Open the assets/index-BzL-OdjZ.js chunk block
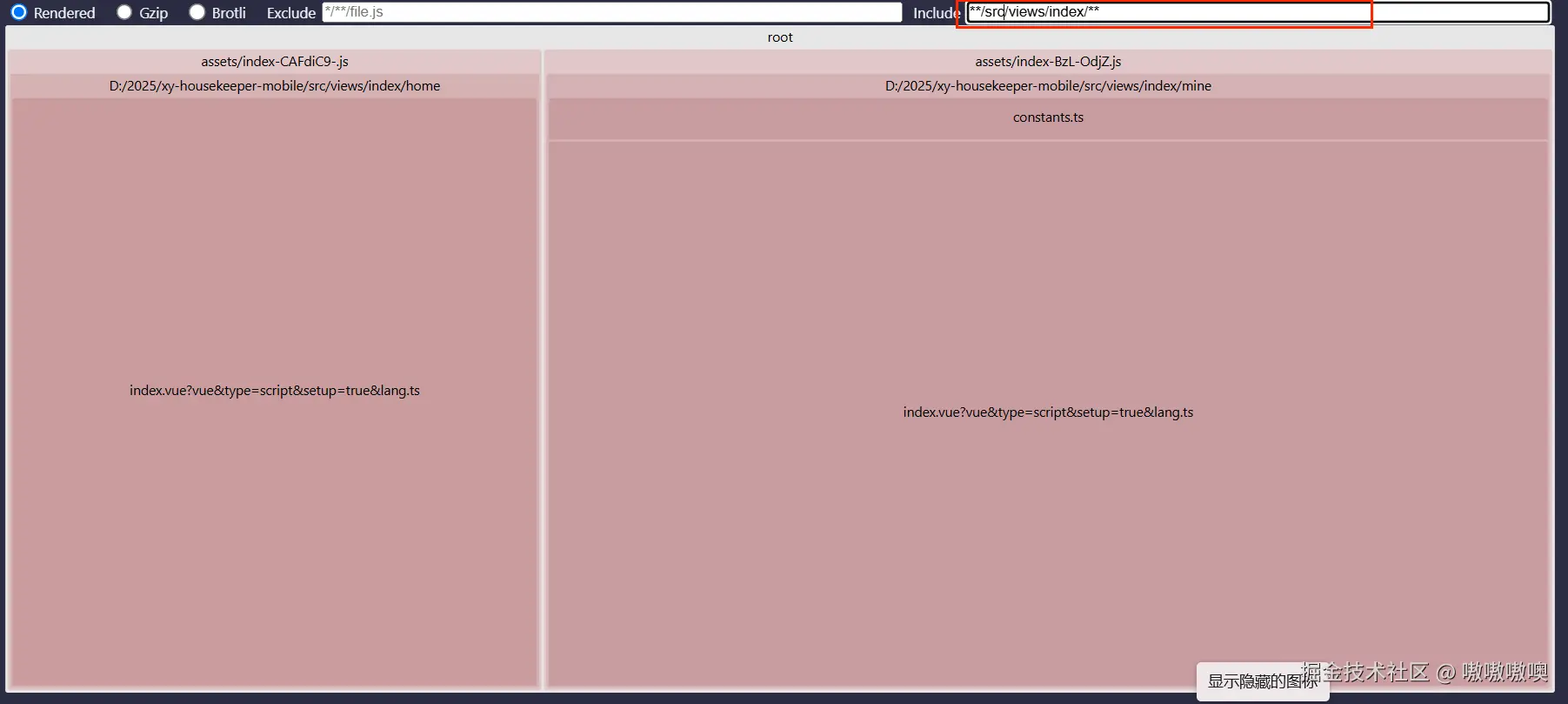The height and width of the screenshot is (704, 1568). coord(1048,62)
